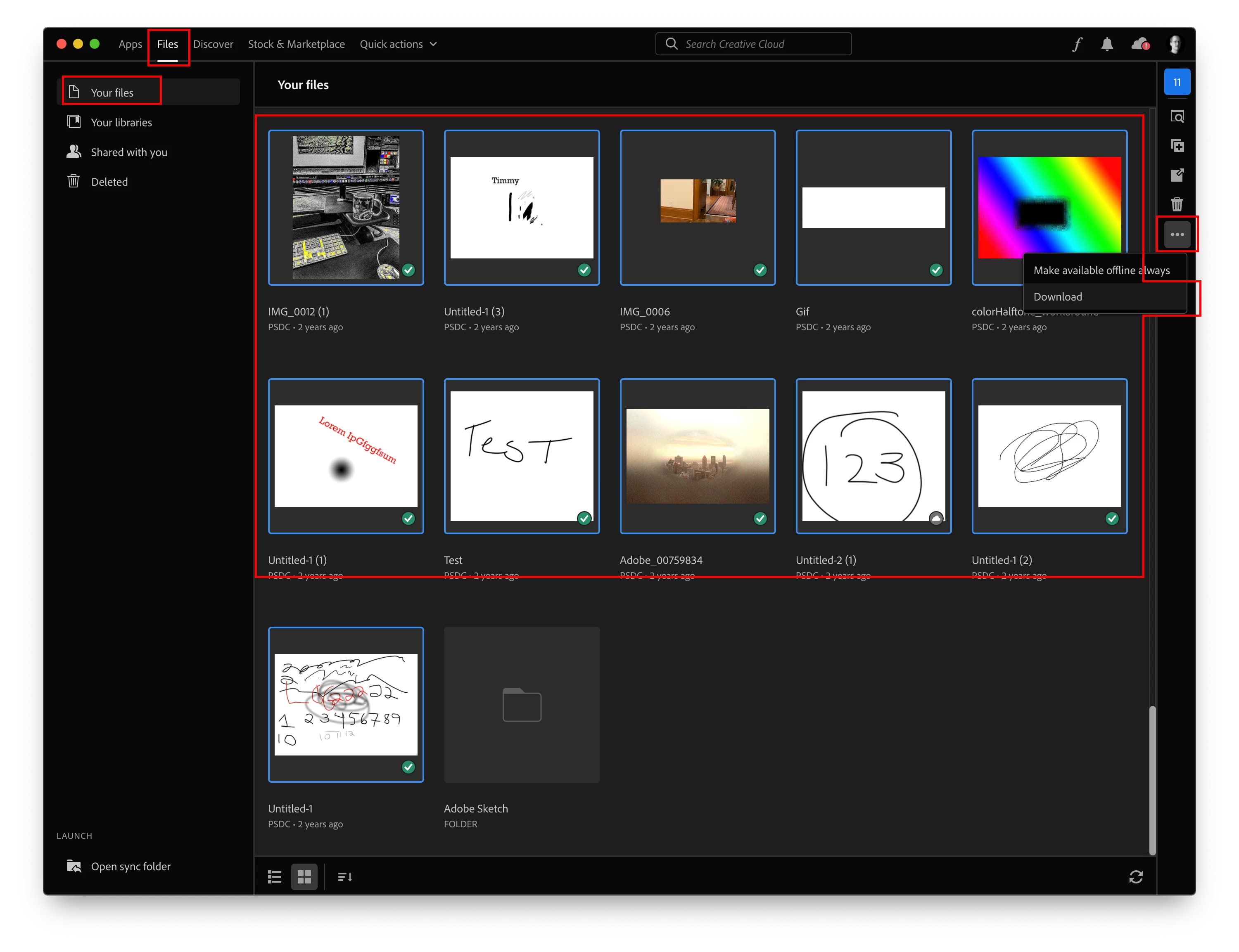Viewport: 1239px width, 952px height.
Task: Open the fonts icon in header
Action: [x=1077, y=44]
